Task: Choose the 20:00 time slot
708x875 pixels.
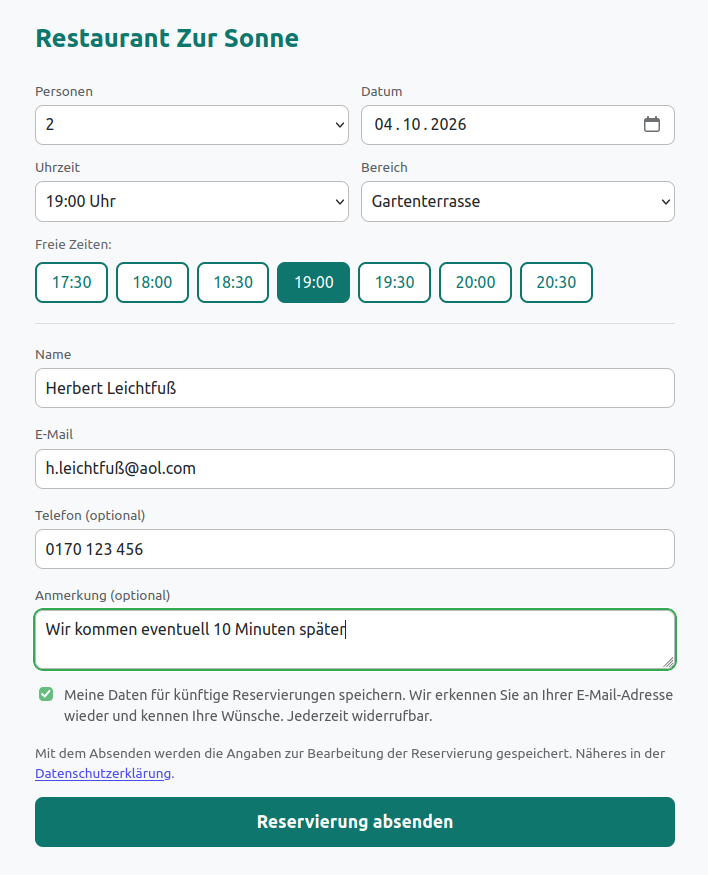Action: [475, 282]
